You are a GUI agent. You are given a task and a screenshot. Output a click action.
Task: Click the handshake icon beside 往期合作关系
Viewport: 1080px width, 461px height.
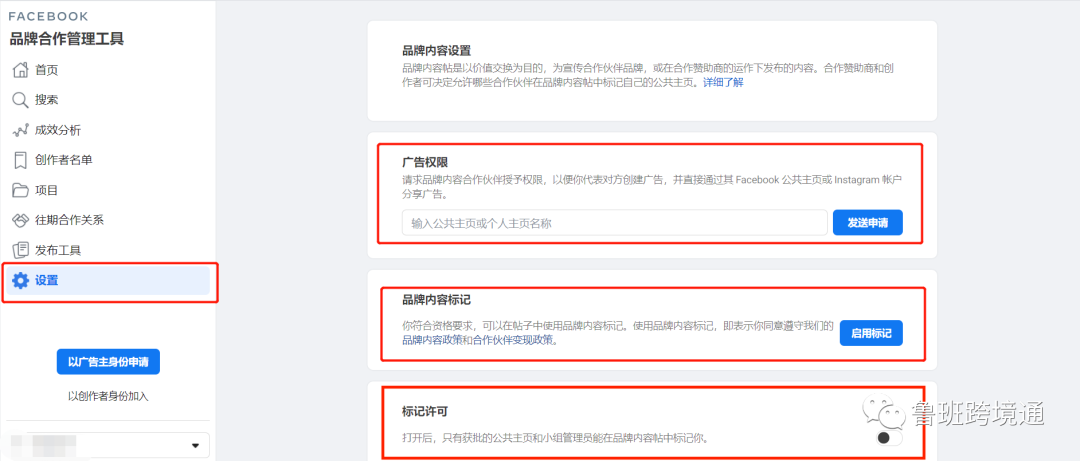coord(21,221)
